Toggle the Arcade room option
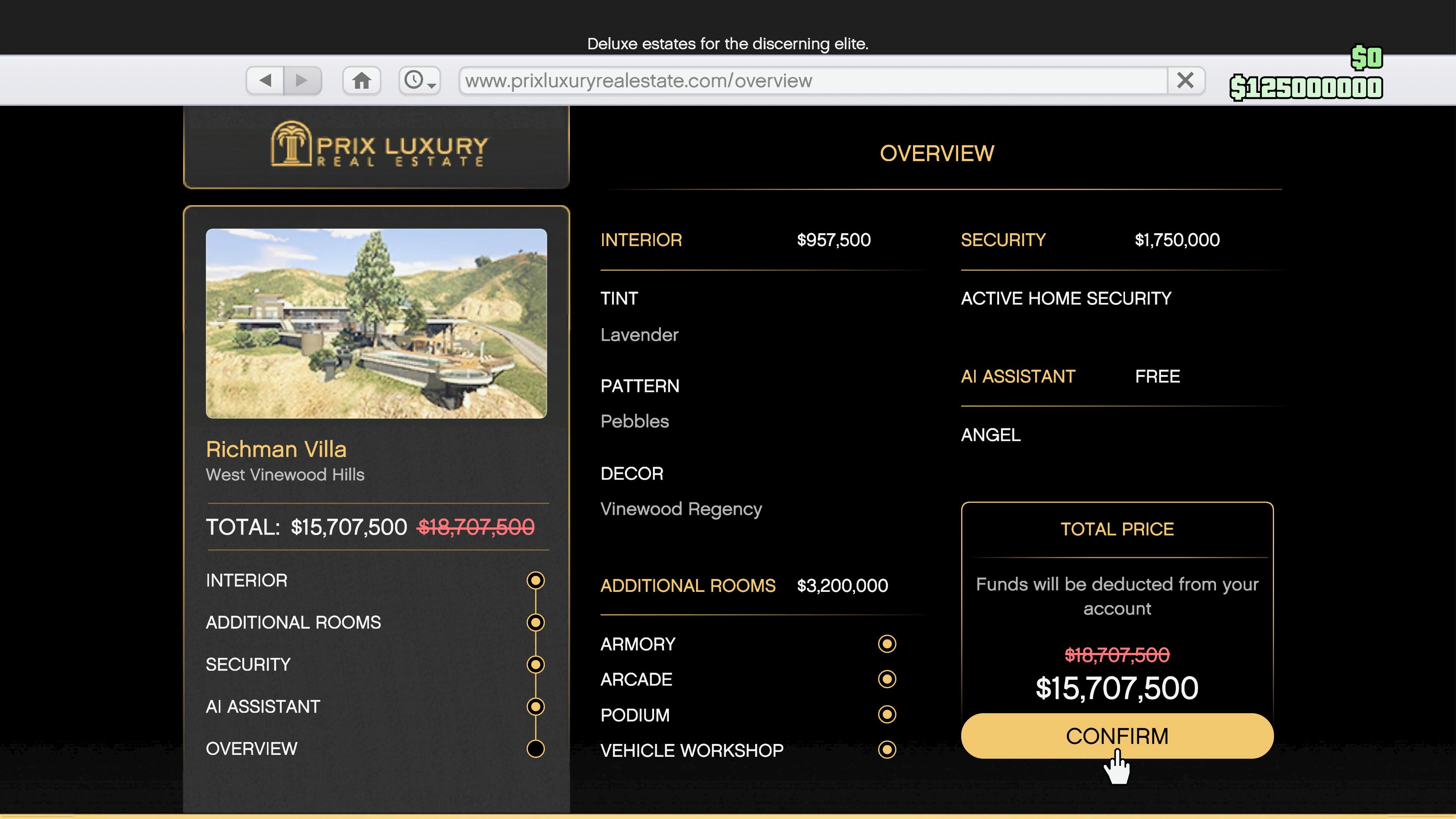Image resolution: width=1456 pixels, height=819 pixels. coord(887,679)
